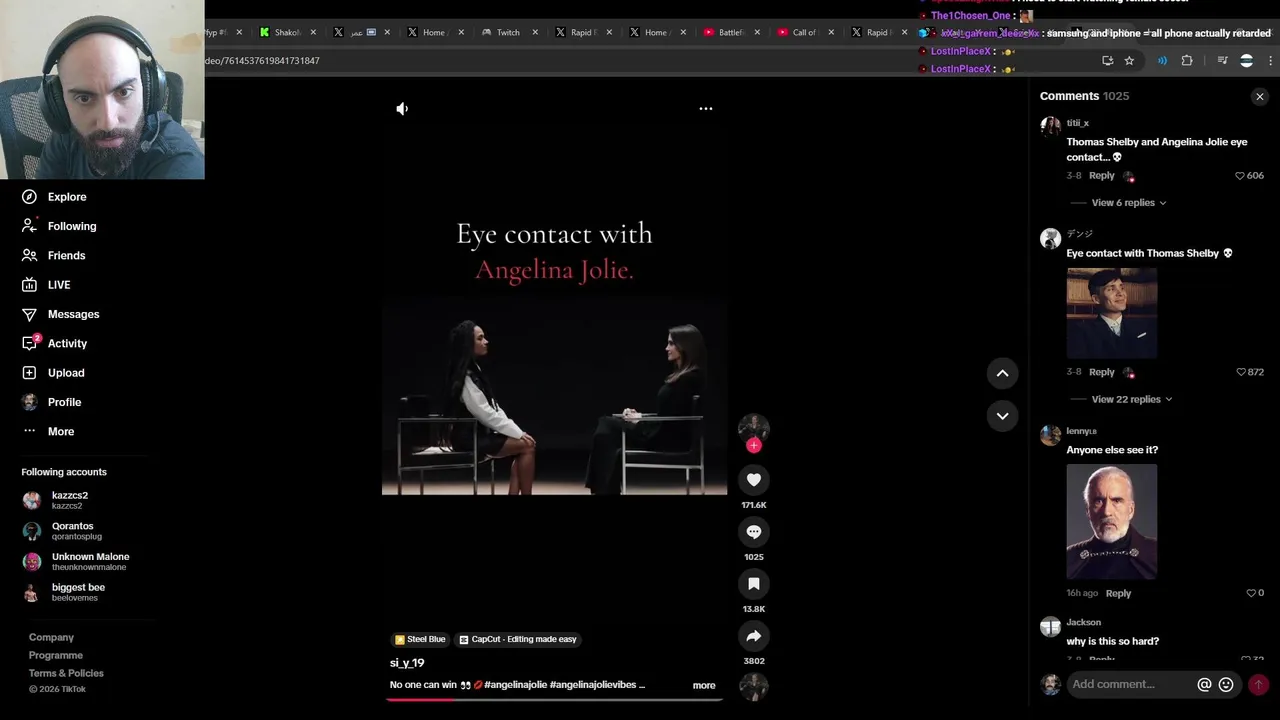Open Profile in the sidebar
The image size is (1280, 720).
click(64, 402)
